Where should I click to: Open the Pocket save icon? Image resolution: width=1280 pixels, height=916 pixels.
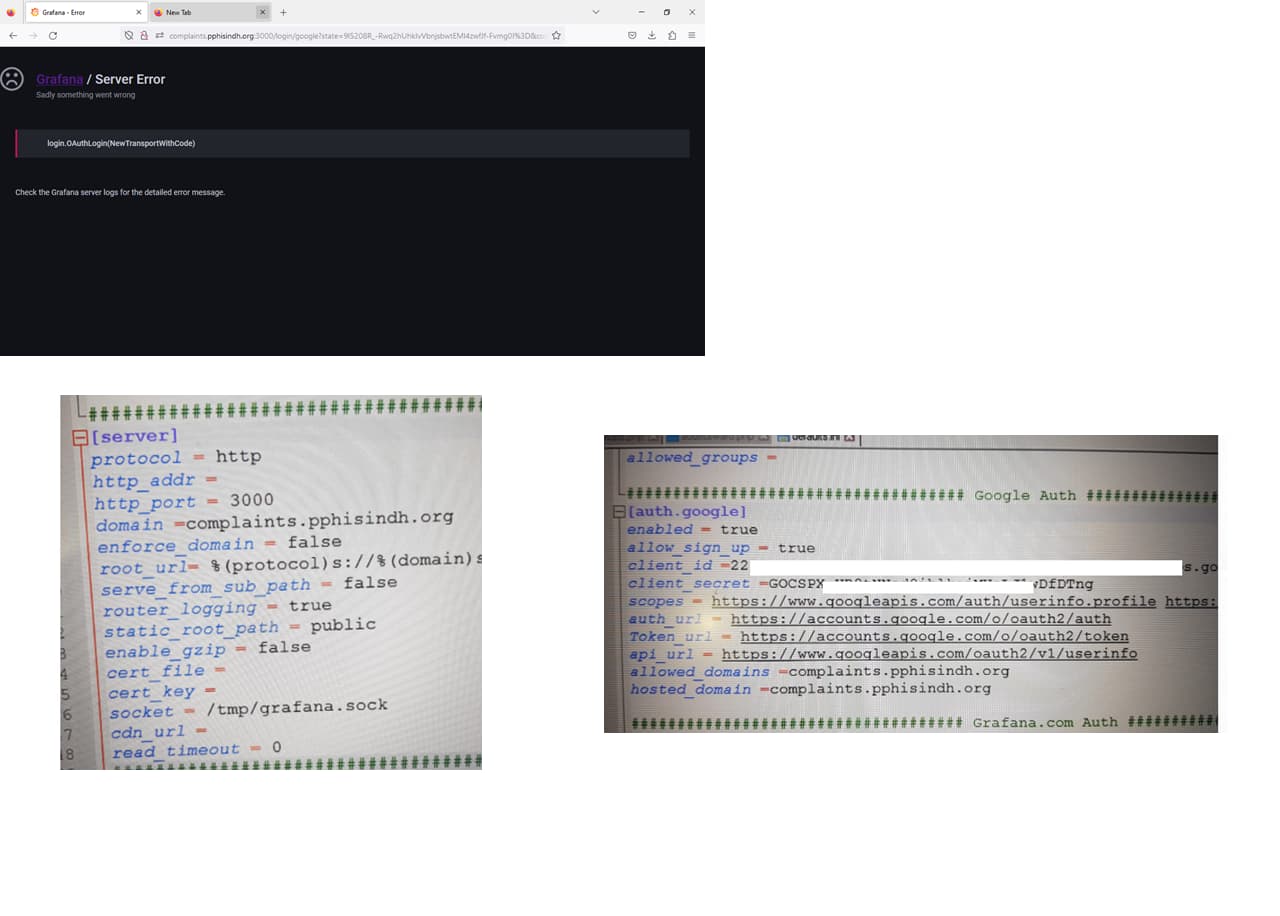632,35
